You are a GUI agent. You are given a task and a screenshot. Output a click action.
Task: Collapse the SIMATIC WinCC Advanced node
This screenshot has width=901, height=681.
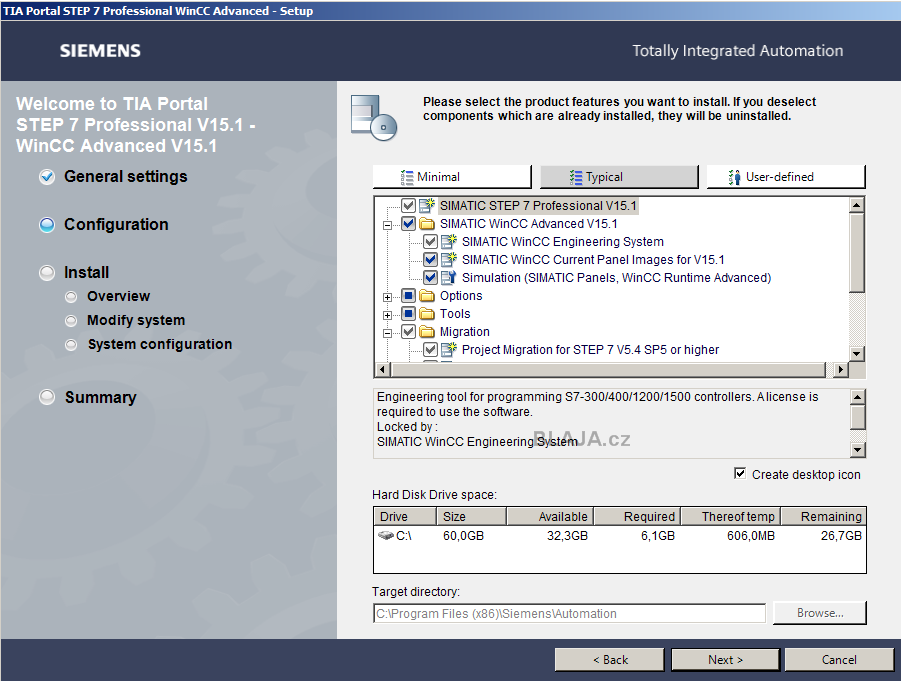(x=389, y=223)
